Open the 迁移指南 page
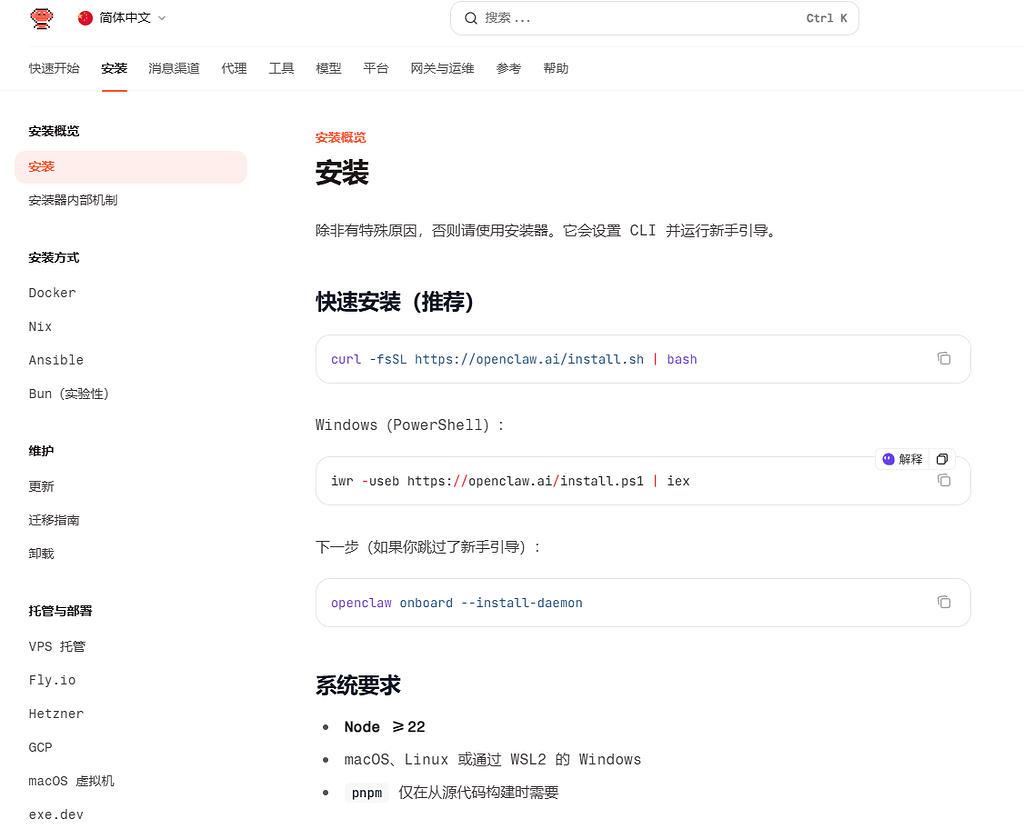 click(54, 520)
